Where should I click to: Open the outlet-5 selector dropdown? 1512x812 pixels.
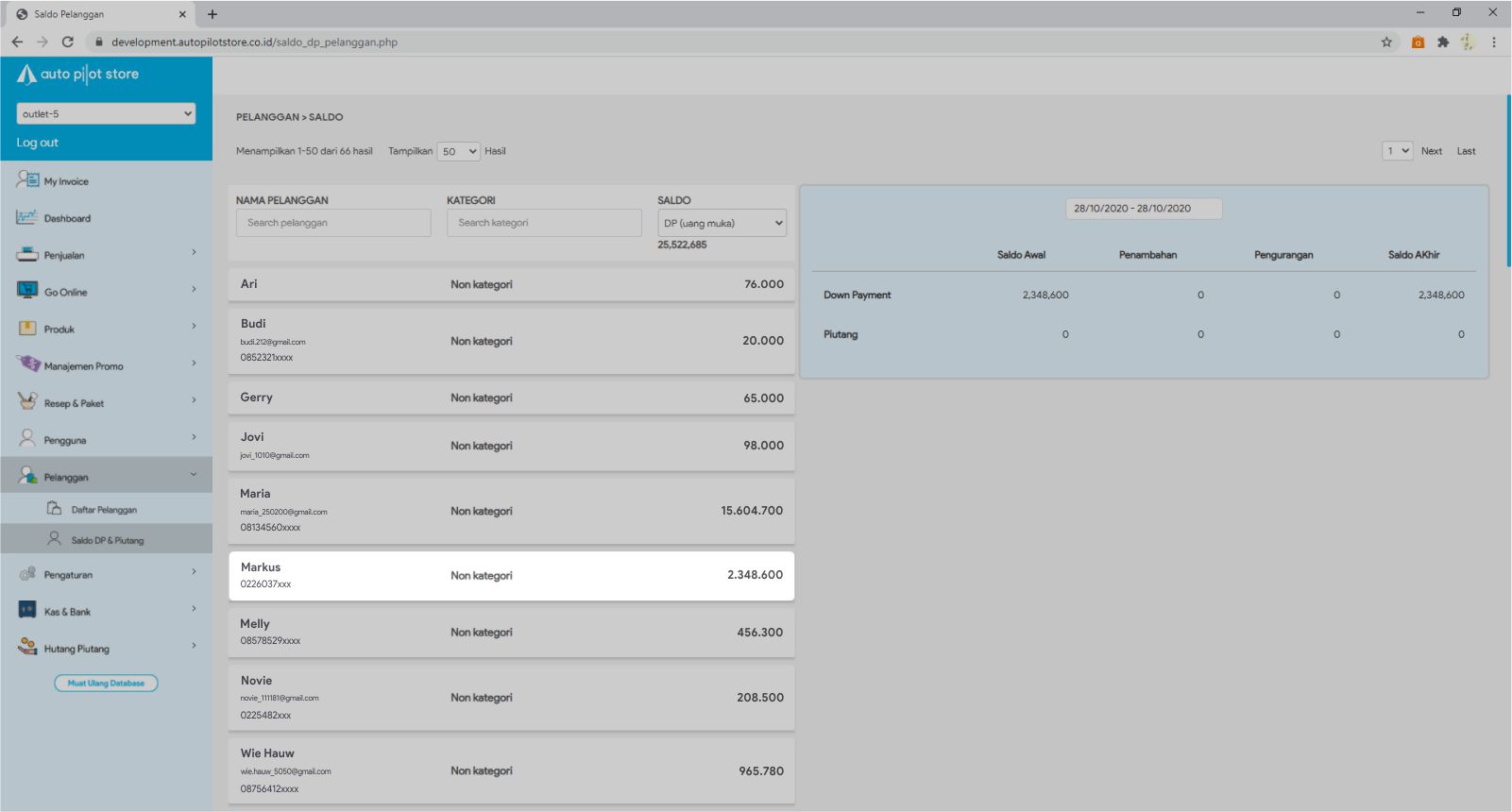[106, 113]
